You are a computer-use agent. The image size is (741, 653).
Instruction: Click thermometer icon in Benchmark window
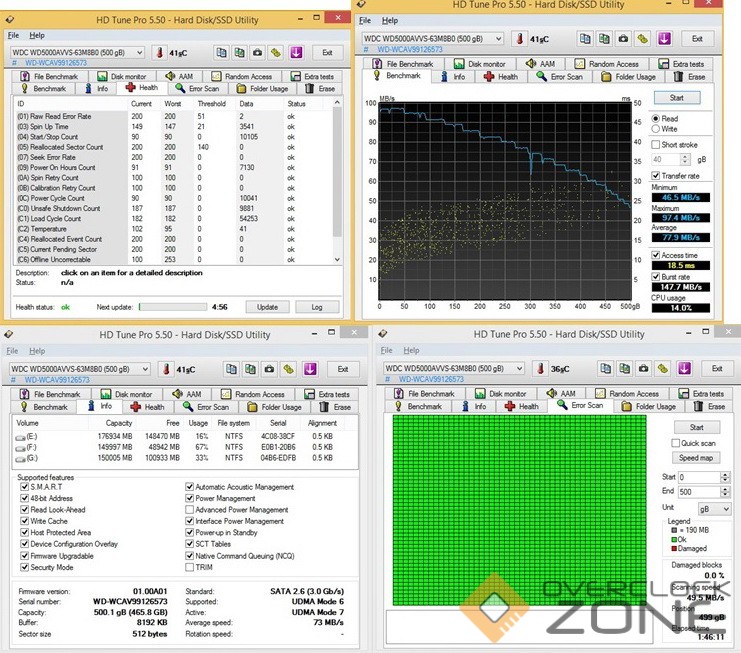point(520,39)
